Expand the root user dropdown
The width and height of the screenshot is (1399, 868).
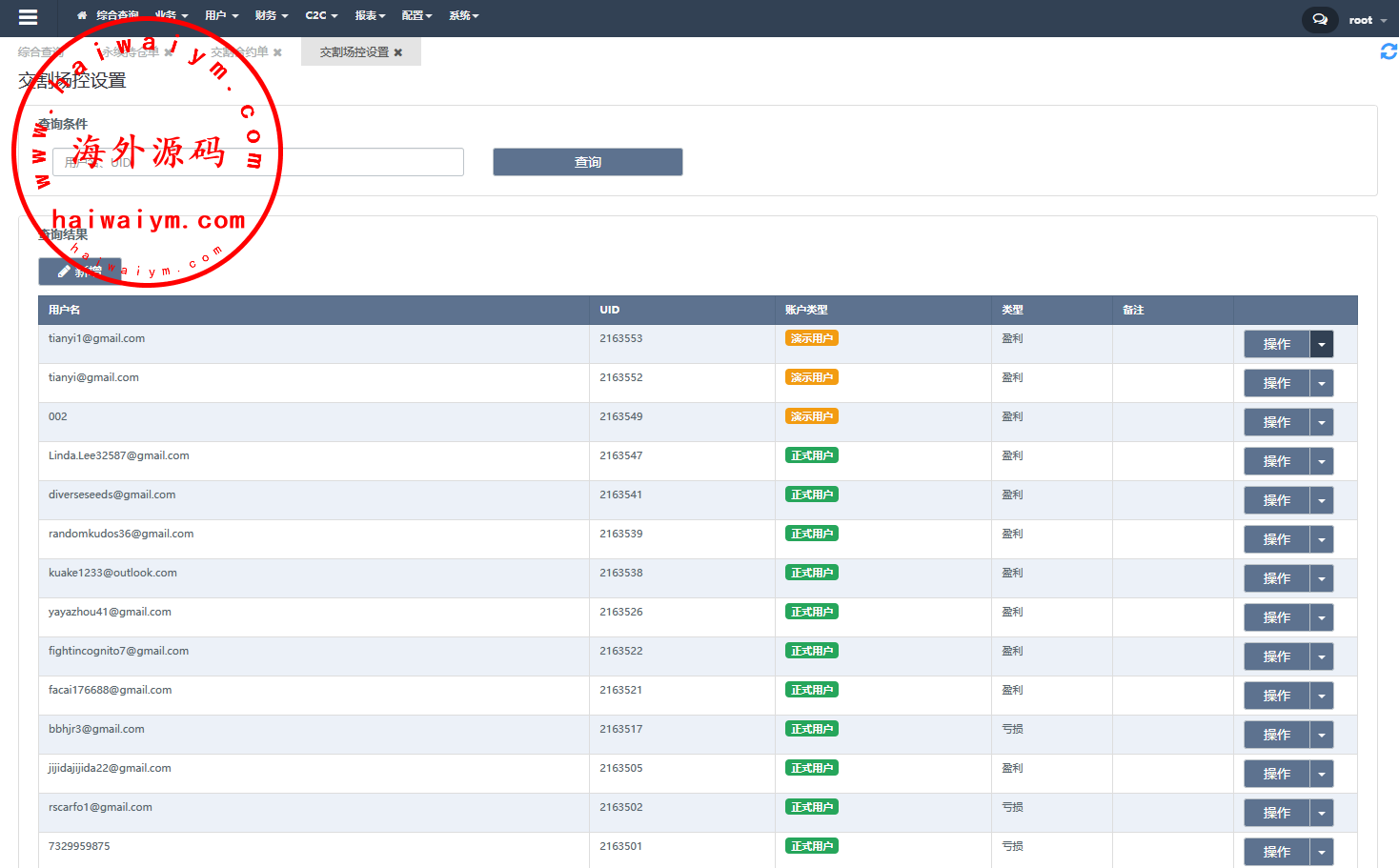pyautogui.click(x=1368, y=20)
